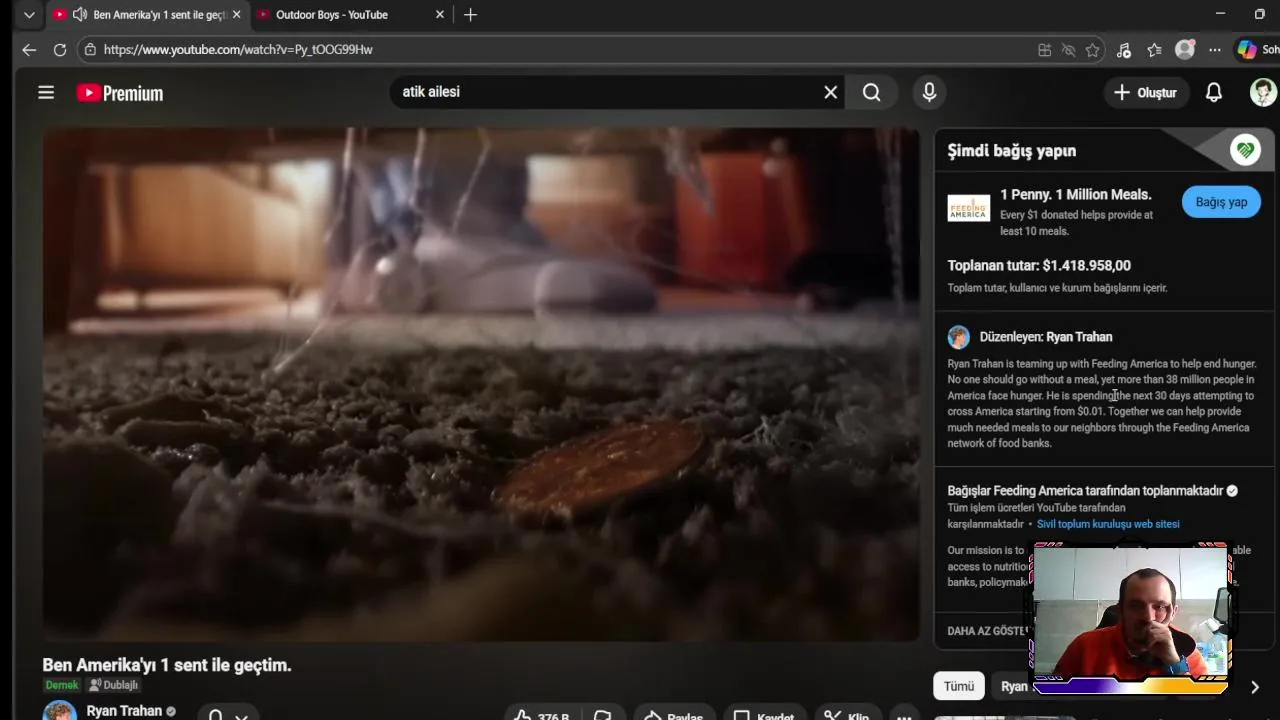The image size is (1280, 720).
Task: Open the favorites list icon
Action: point(1154,50)
